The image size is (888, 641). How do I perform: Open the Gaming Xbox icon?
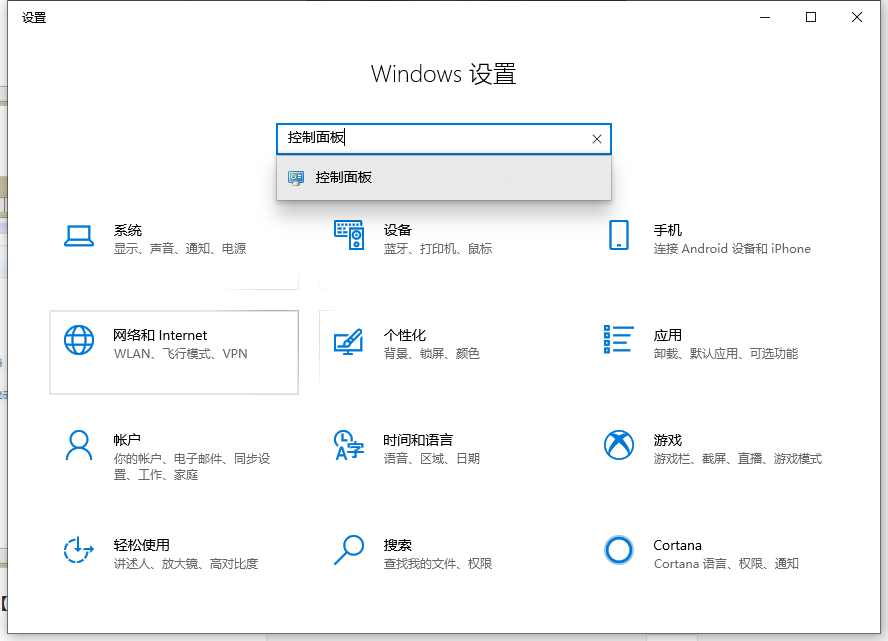point(619,445)
